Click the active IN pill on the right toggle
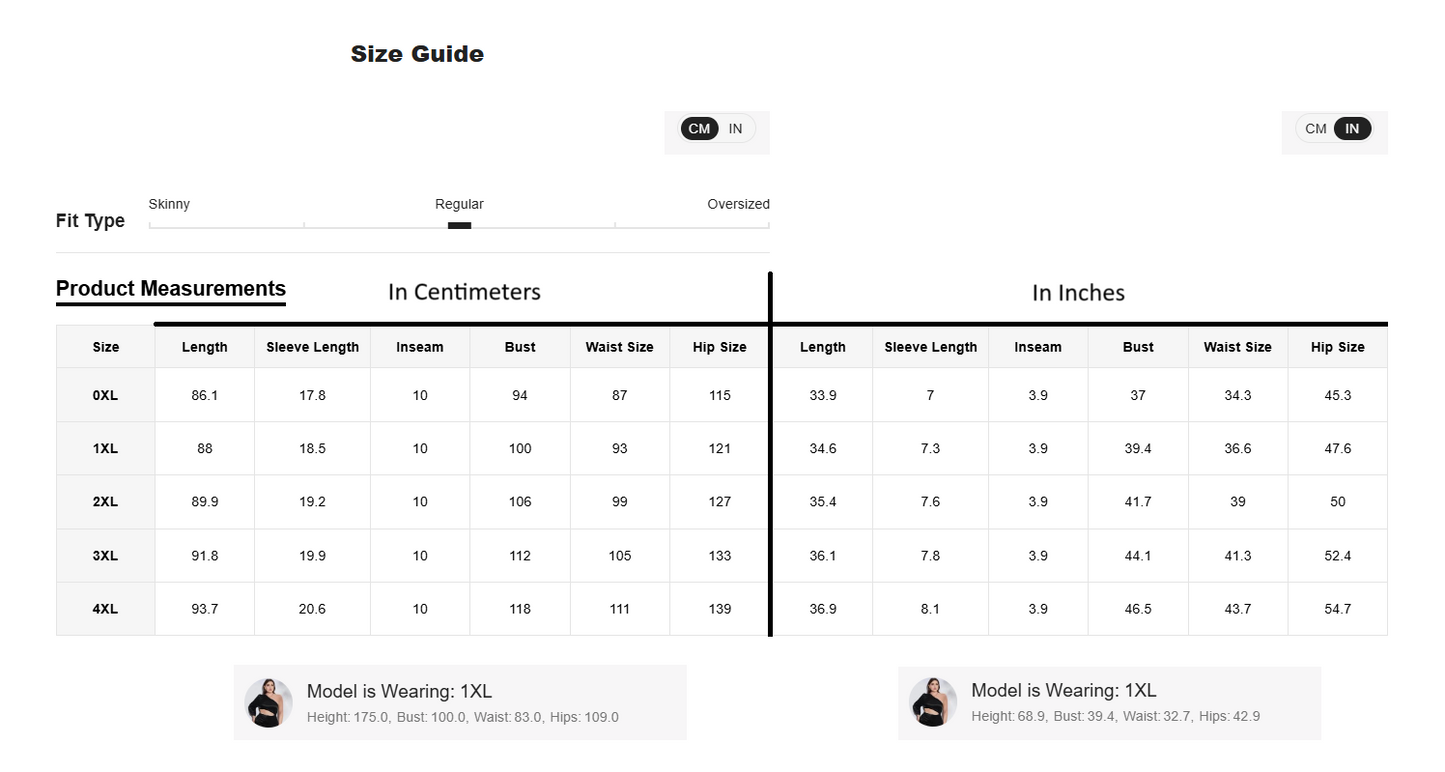The width and height of the screenshot is (1445, 772). pos(1352,129)
